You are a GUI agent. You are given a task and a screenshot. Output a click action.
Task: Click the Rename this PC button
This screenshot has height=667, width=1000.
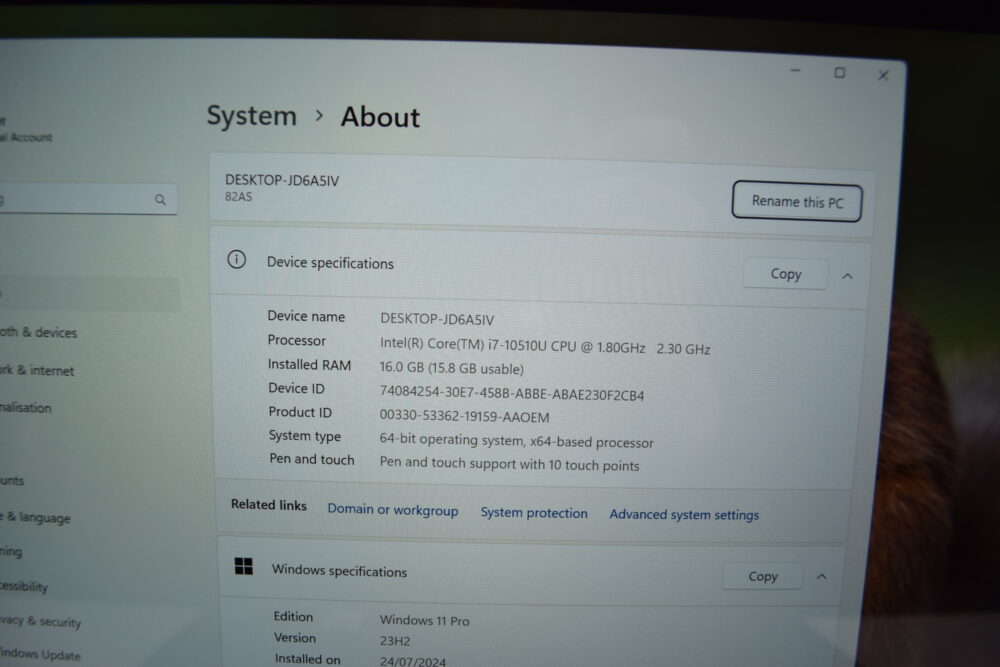click(x=797, y=202)
